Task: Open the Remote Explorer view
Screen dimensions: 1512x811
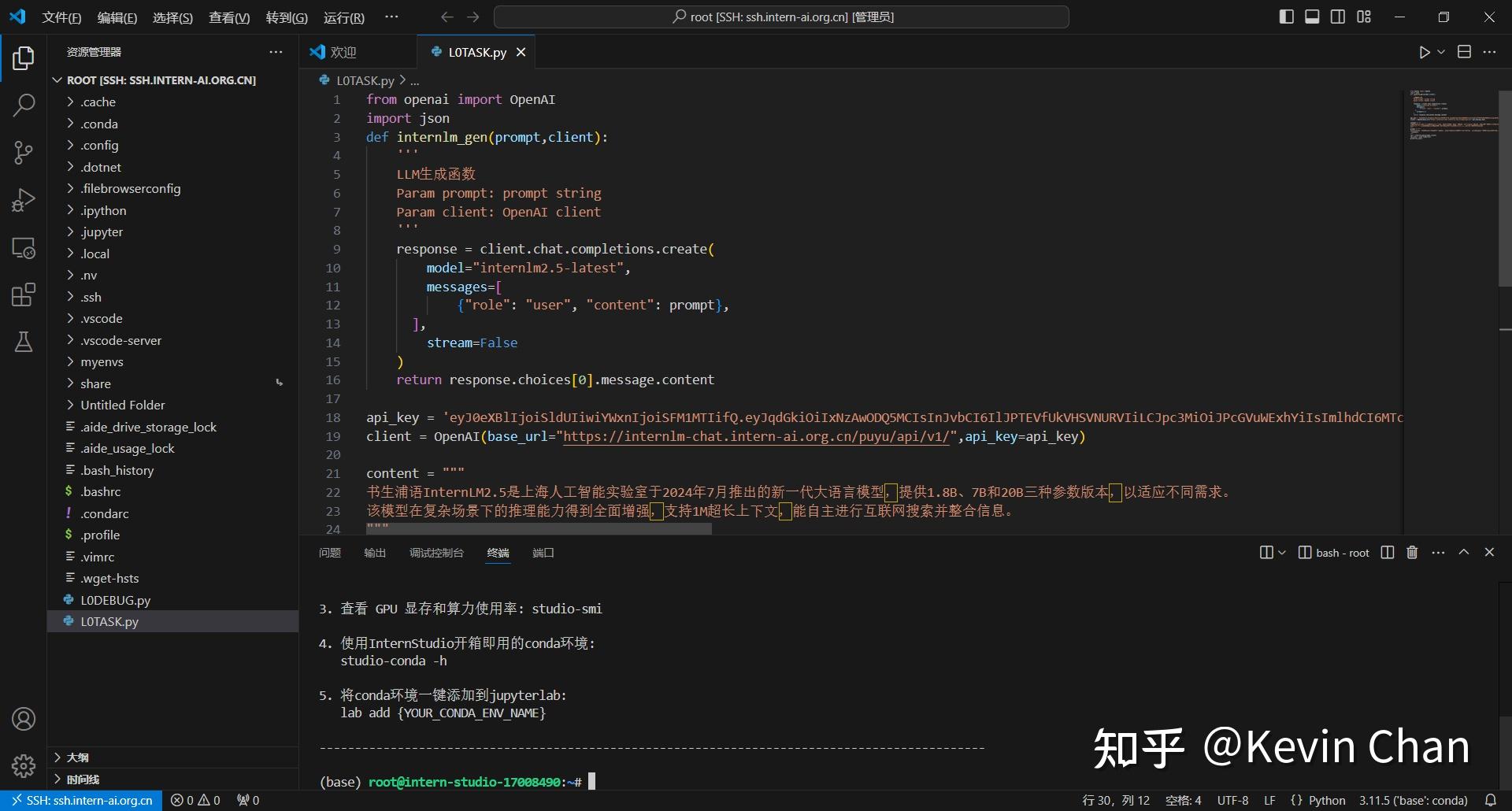Action: point(24,248)
